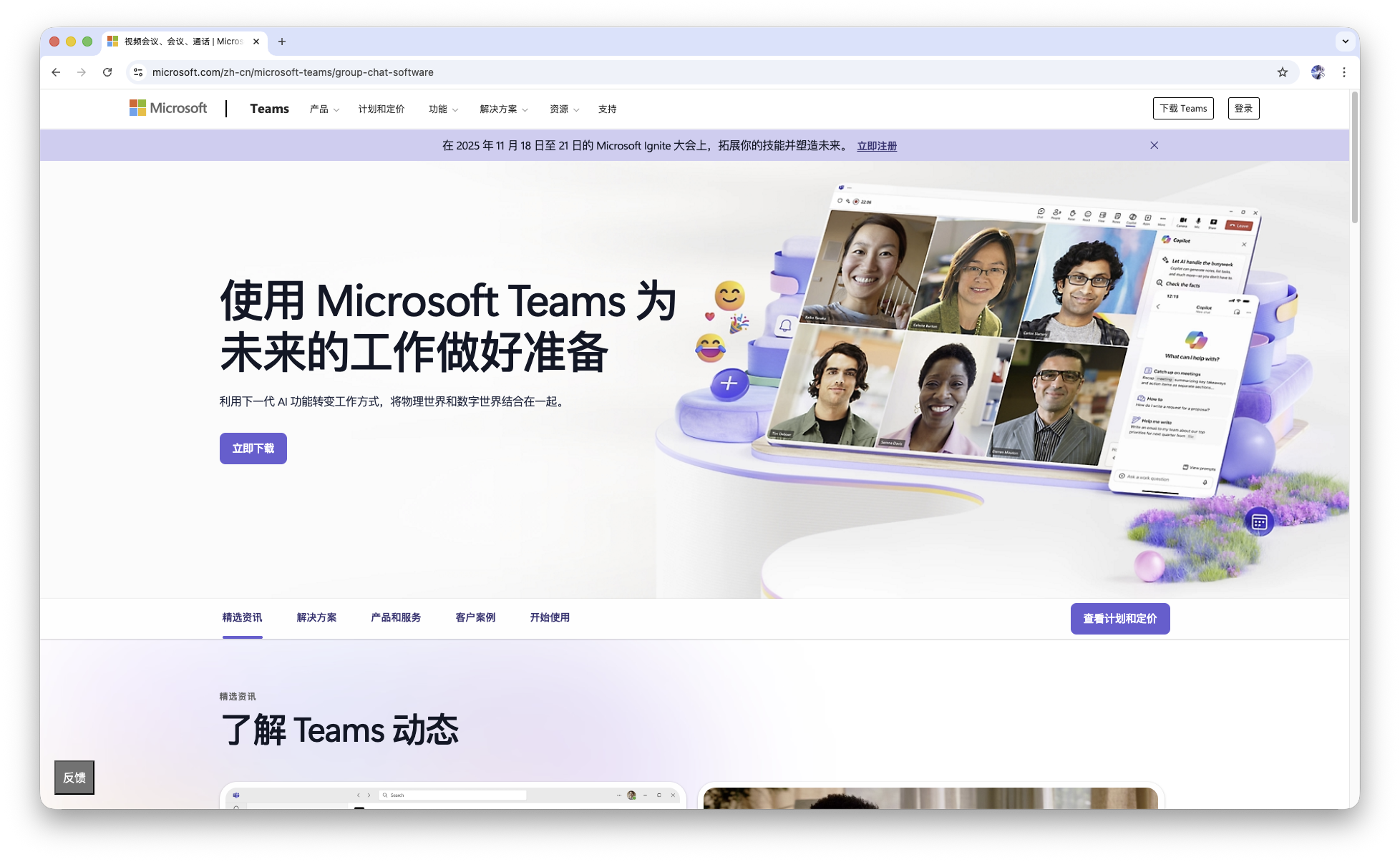
Task: Switch to the 产品和服务 tab
Action: (396, 617)
